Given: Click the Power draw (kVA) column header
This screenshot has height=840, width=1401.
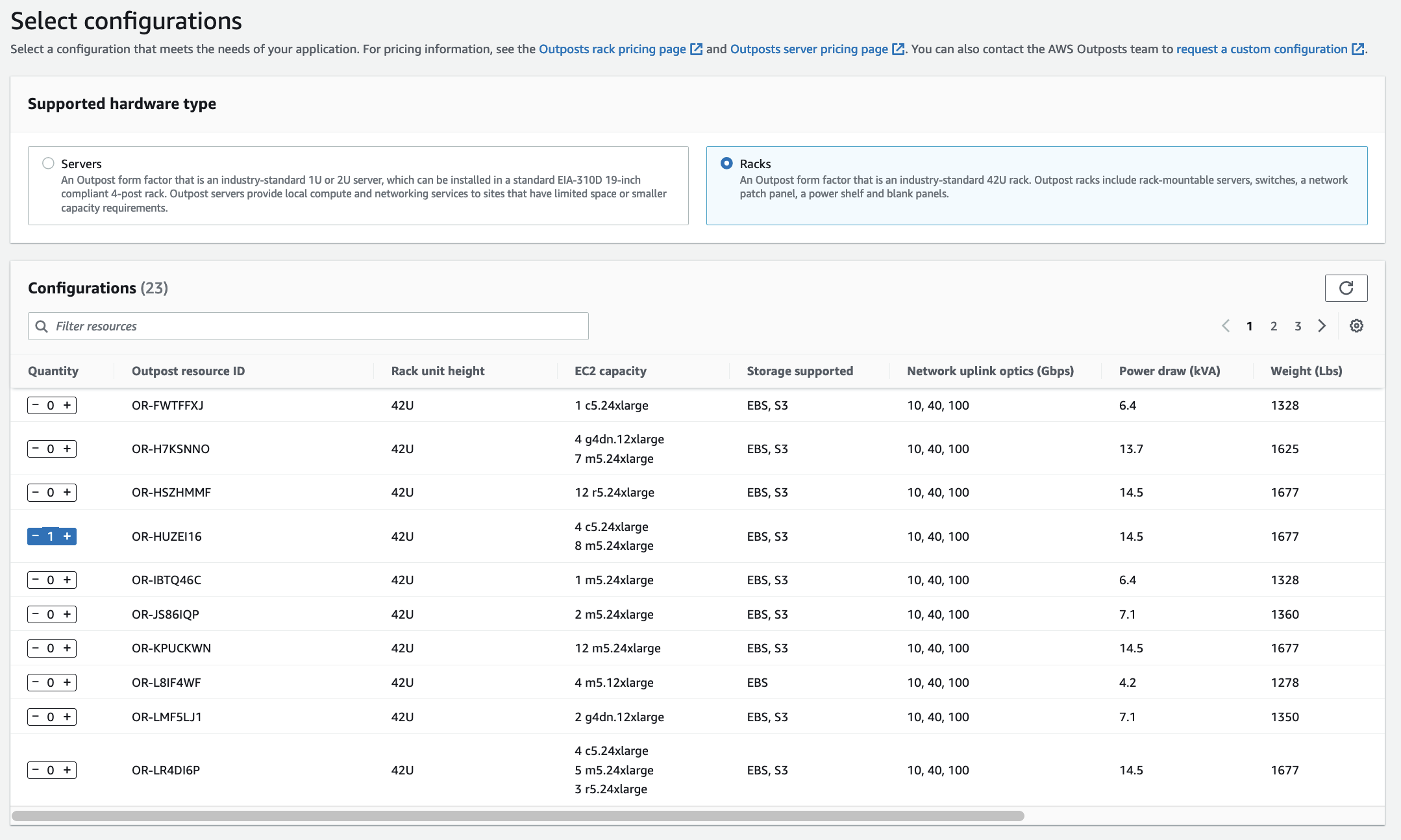Looking at the screenshot, I should pos(1169,371).
